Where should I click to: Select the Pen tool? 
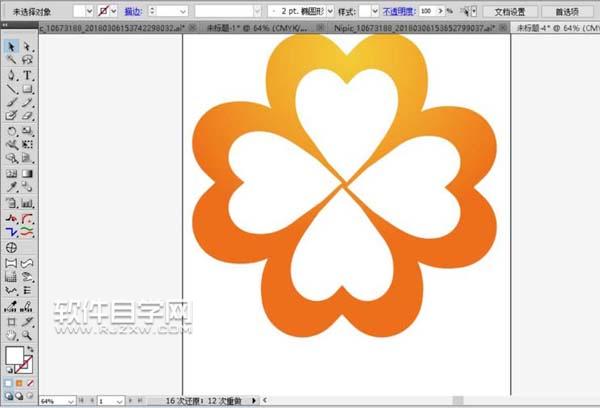pos(11,75)
